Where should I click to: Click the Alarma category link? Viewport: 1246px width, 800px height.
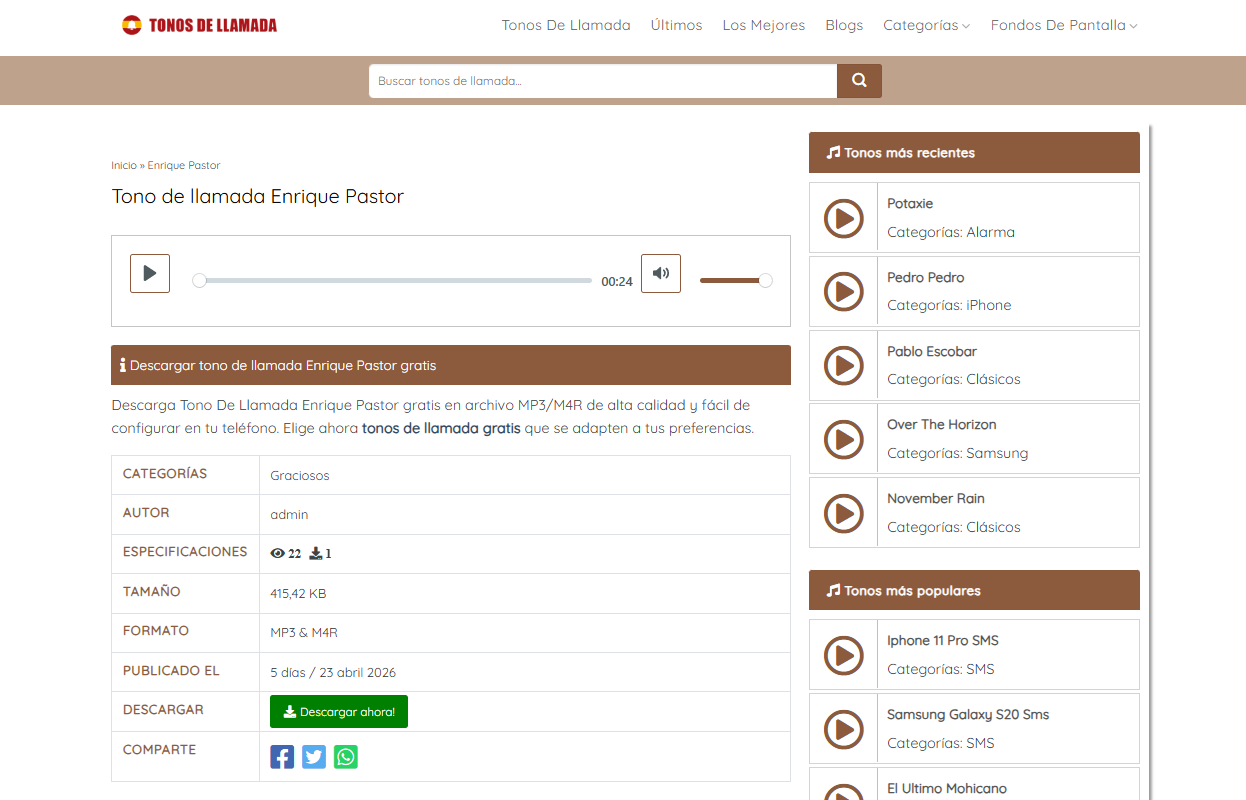990,232
